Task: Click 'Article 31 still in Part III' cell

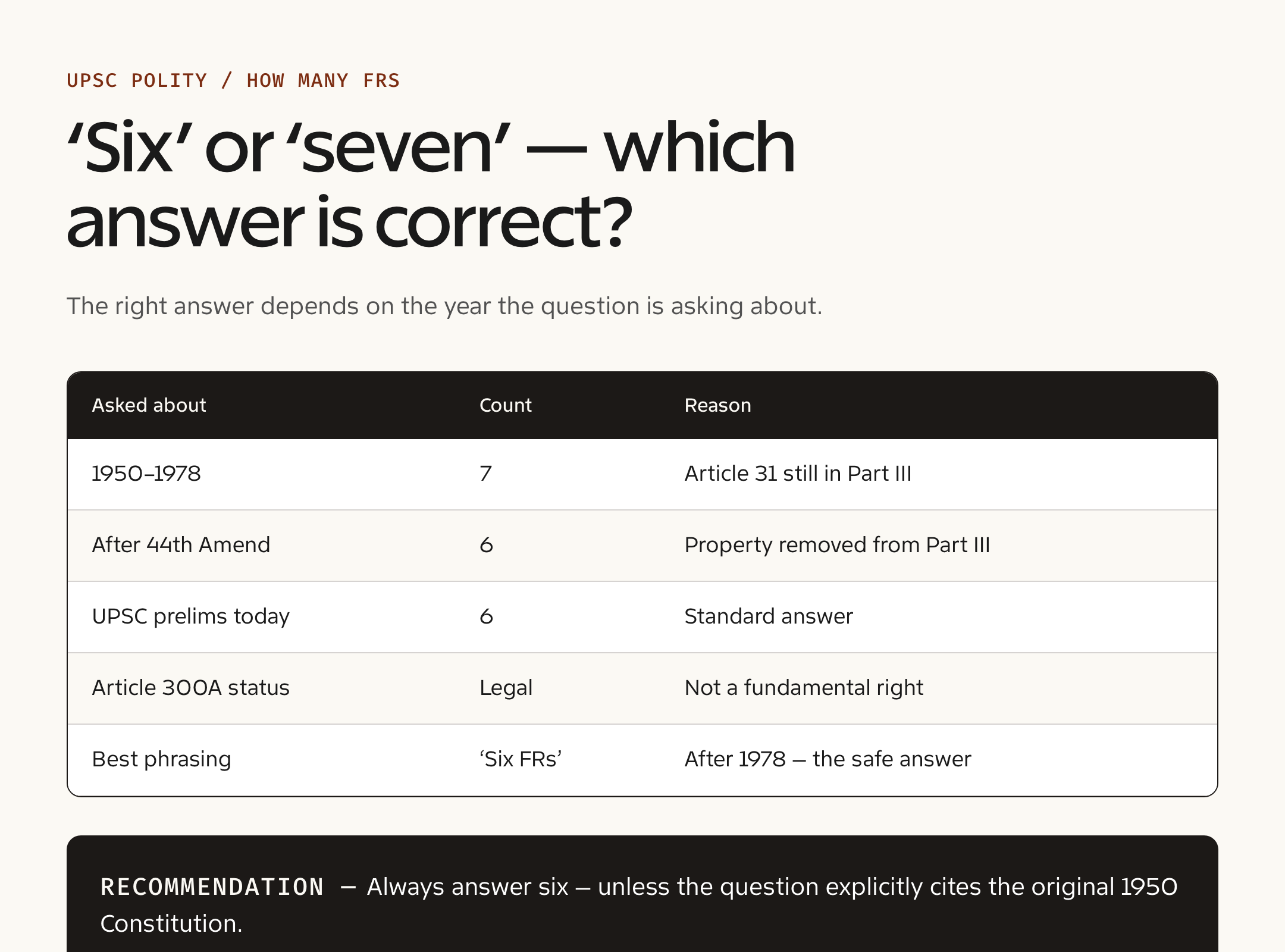Action: pos(798,474)
